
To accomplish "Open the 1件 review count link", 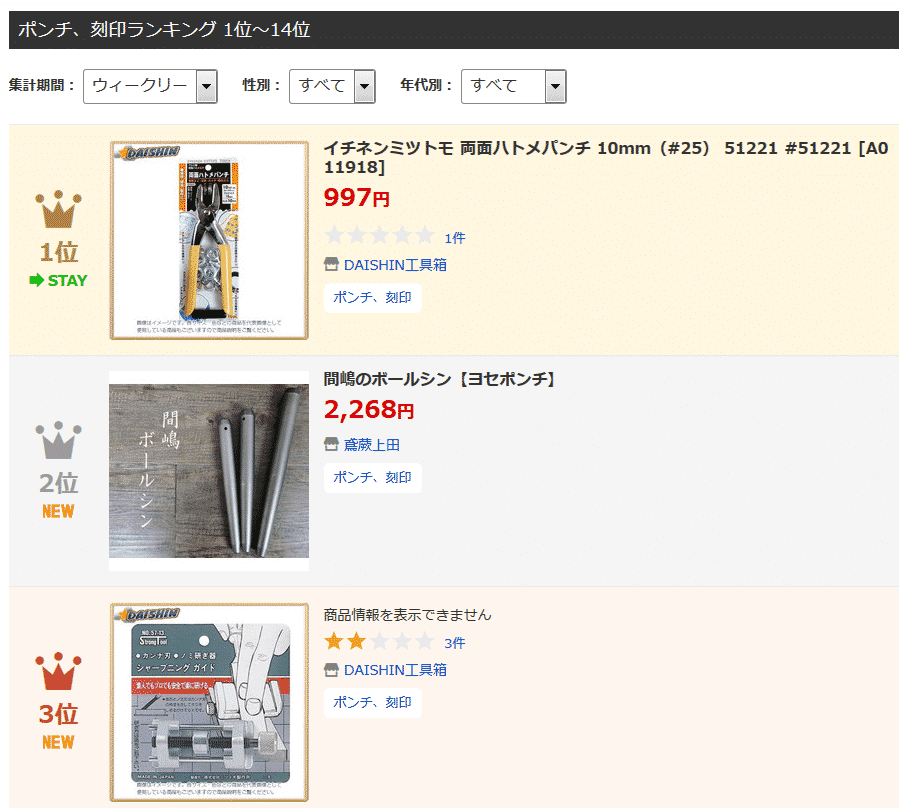I will point(455,238).
